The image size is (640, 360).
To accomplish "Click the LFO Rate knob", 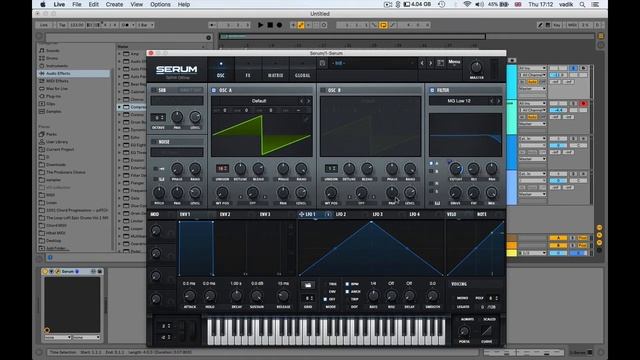I will tap(373, 296).
